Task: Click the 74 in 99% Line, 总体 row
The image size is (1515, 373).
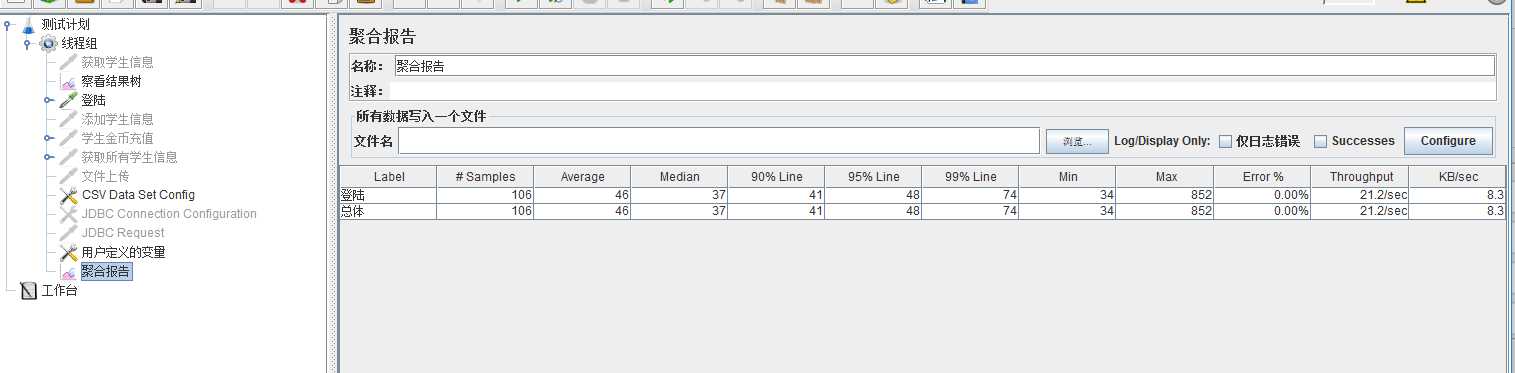Action: pyautogui.click(x=970, y=211)
